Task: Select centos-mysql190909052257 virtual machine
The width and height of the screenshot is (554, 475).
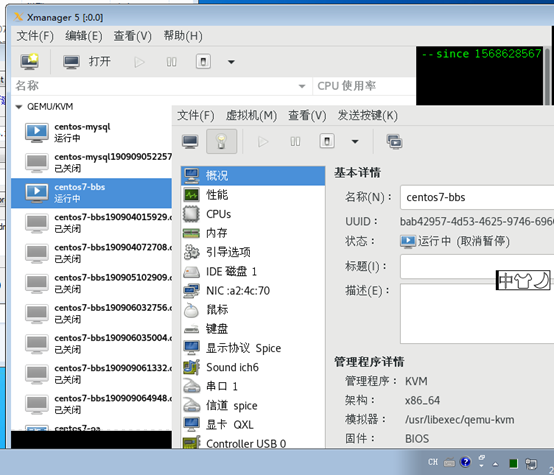Action: coord(92,163)
